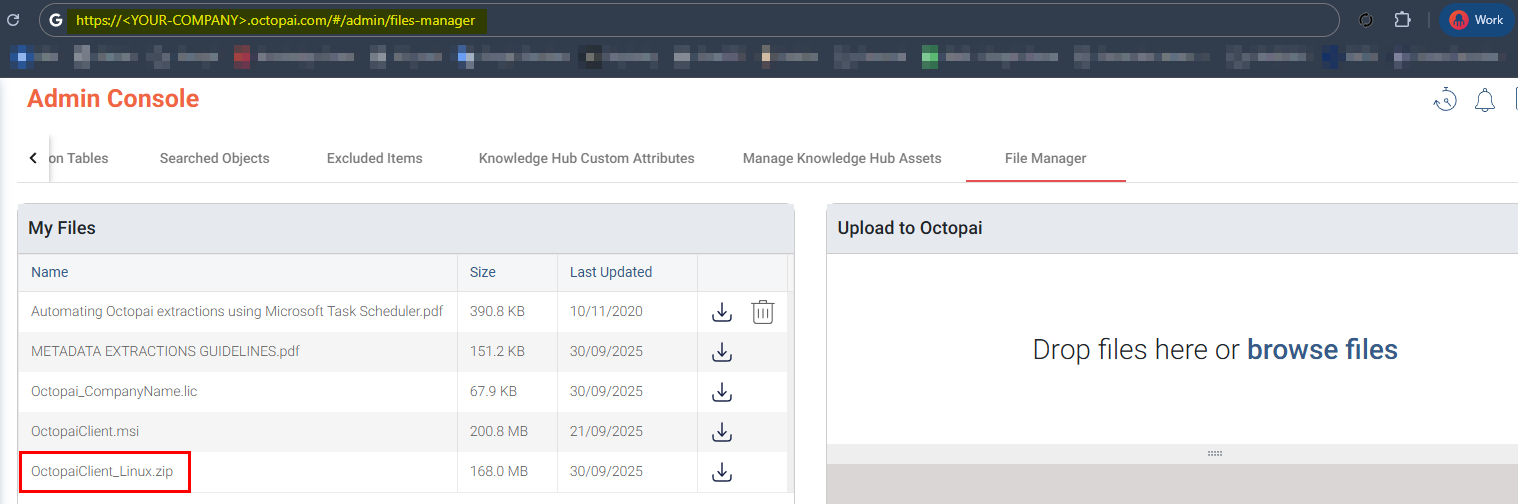Viewport: 1518px width, 504px height.
Task: Open the browser extensions puzzle icon
Action: [1403, 20]
